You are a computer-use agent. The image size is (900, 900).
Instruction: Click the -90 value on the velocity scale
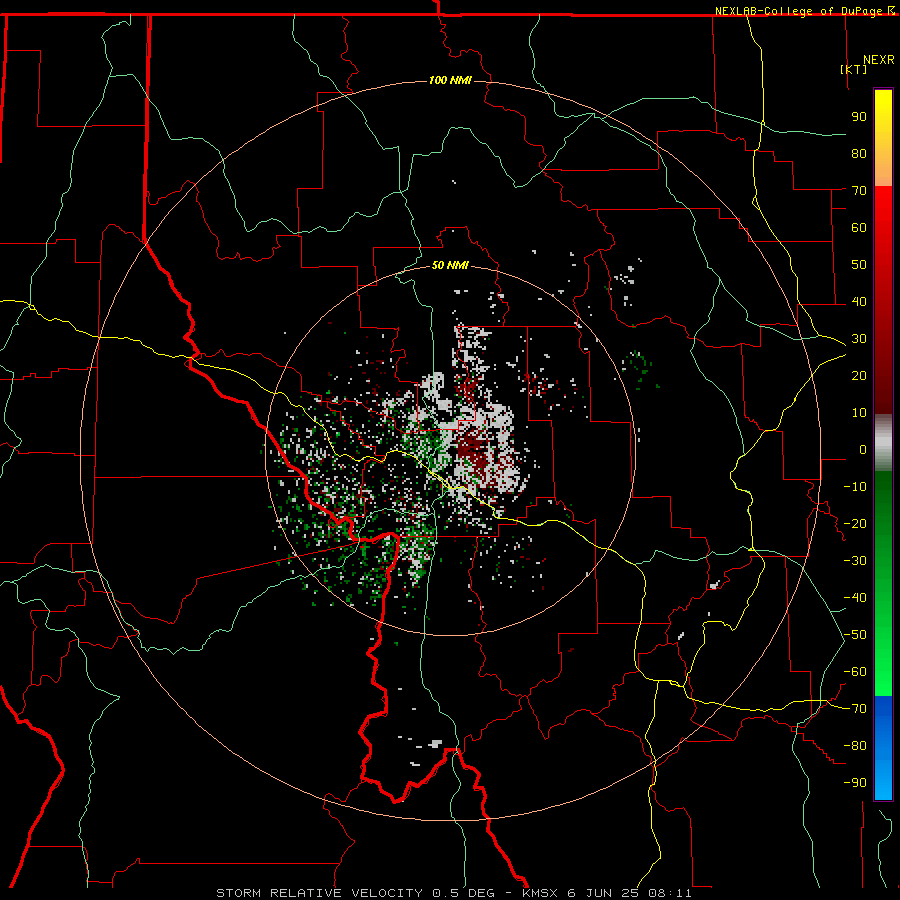[855, 782]
